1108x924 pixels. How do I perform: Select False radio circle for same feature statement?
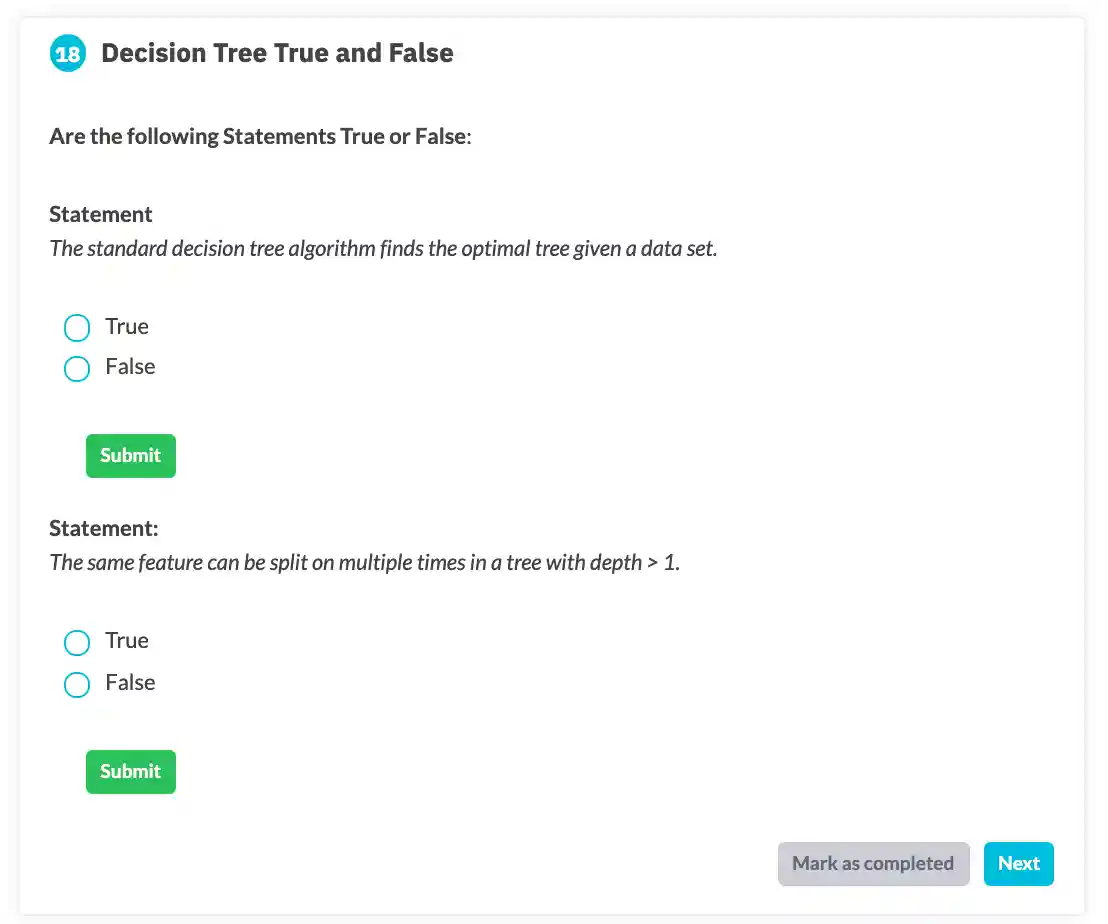point(77,684)
